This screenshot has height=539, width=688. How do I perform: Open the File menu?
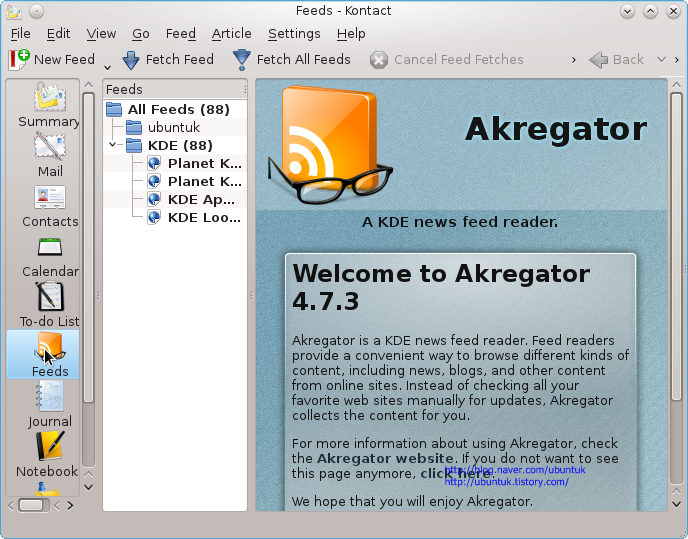(21, 34)
